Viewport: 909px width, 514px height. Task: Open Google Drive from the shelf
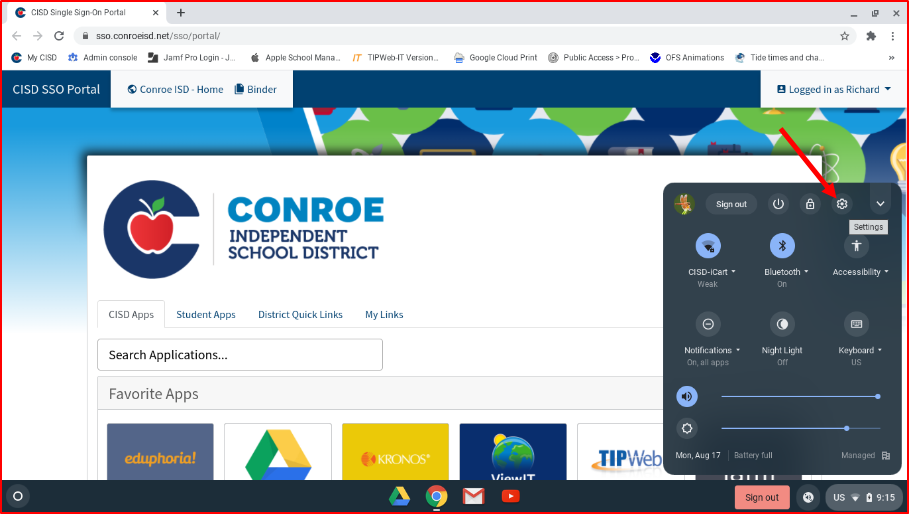click(x=399, y=496)
